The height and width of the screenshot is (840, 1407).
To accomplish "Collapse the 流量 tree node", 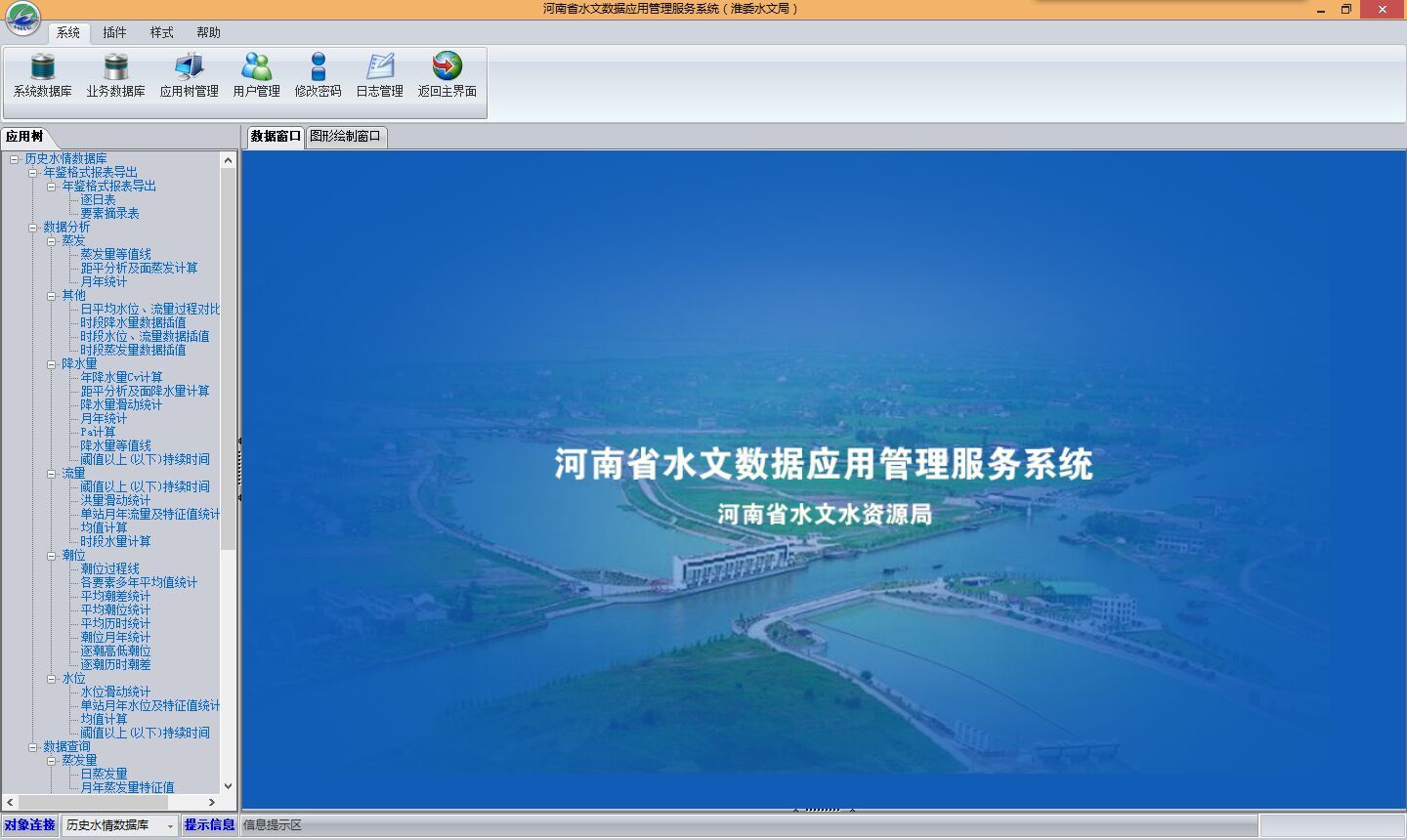I will (52, 474).
